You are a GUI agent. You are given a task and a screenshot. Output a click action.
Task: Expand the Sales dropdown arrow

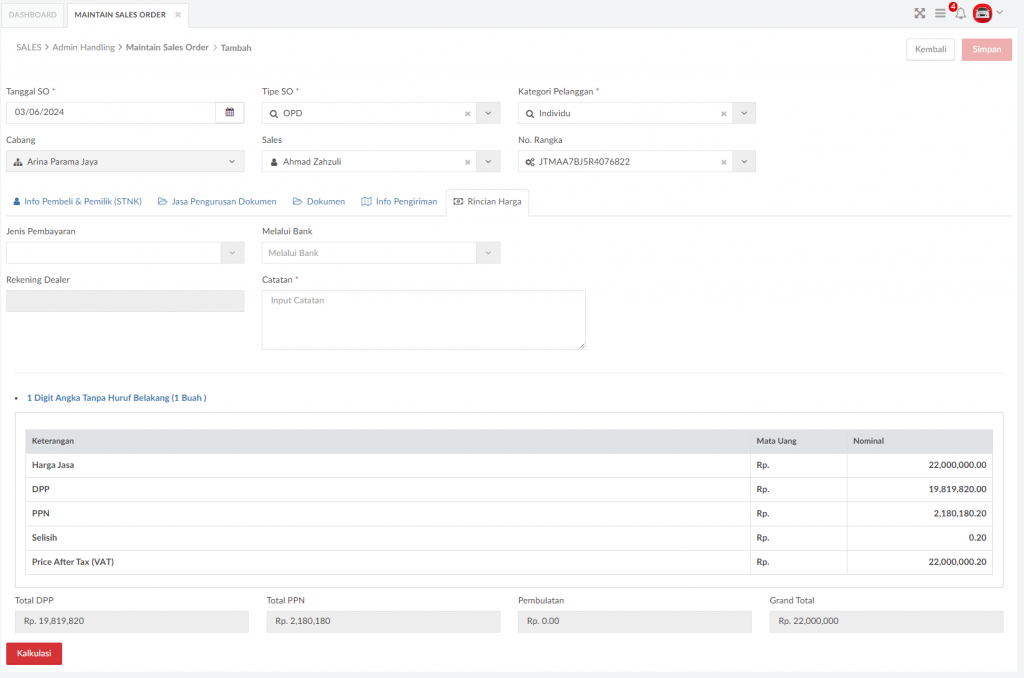tap(488, 161)
